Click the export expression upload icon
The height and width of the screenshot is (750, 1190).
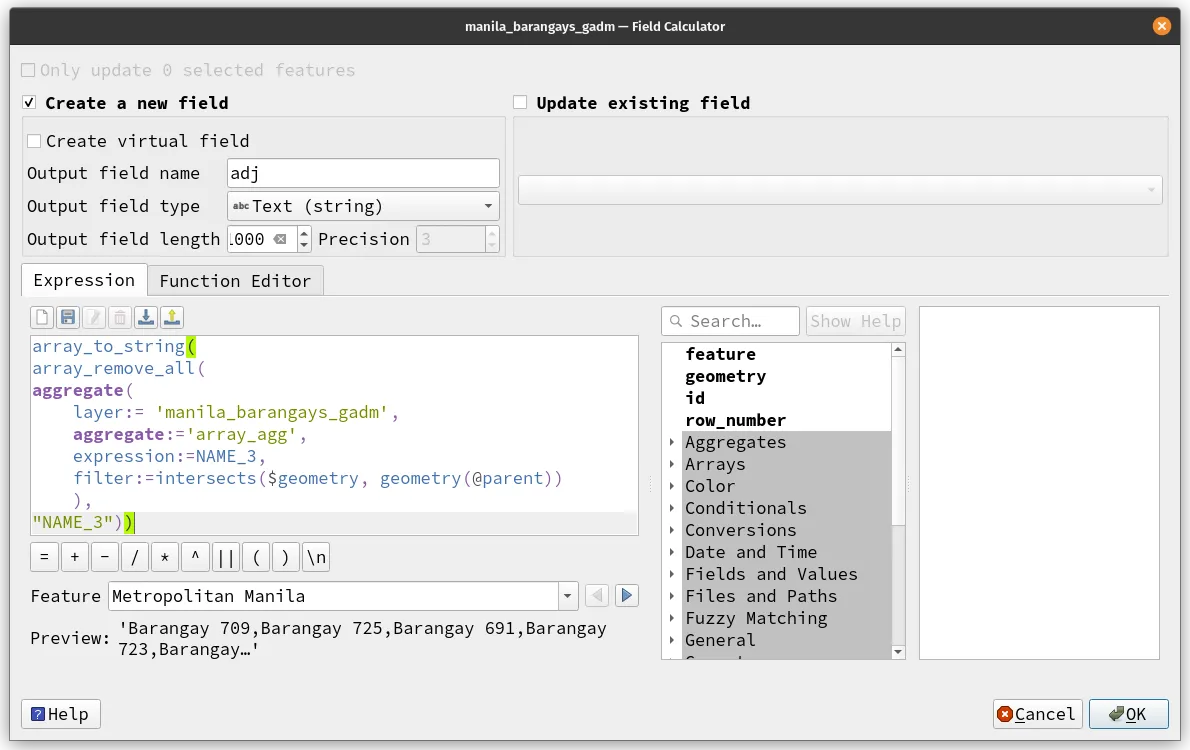(171, 317)
